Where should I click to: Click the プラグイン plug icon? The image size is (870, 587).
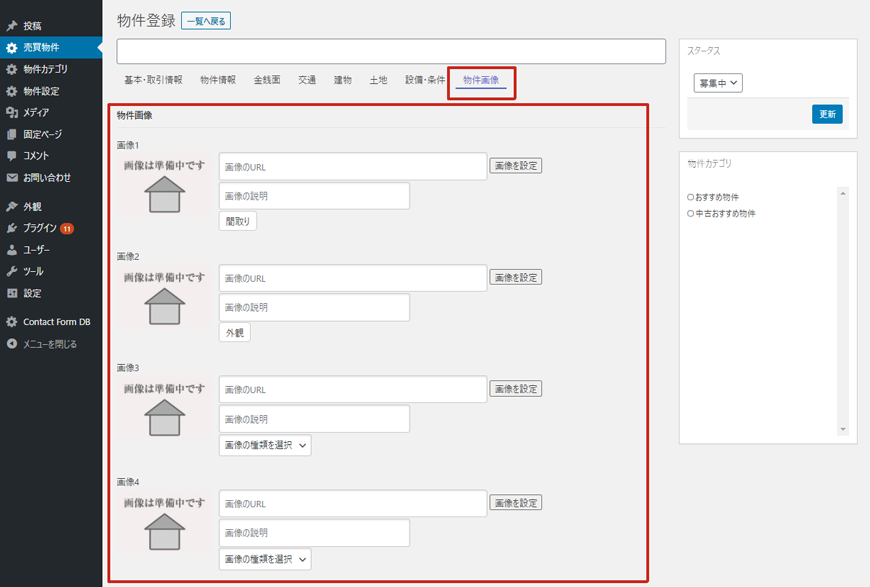coord(12,229)
